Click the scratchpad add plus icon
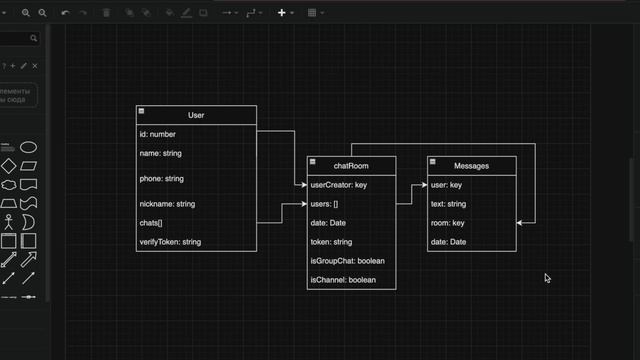The width and height of the screenshot is (640, 360). 13,66
